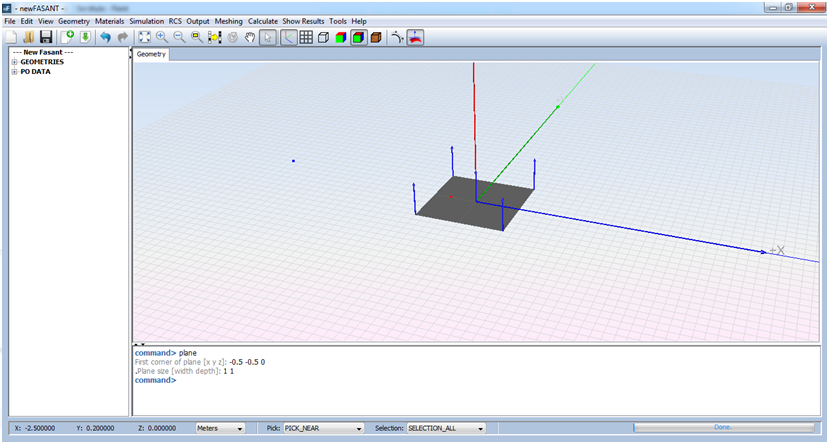Click the New file icon
The width and height of the screenshot is (827, 442).
point(11,37)
